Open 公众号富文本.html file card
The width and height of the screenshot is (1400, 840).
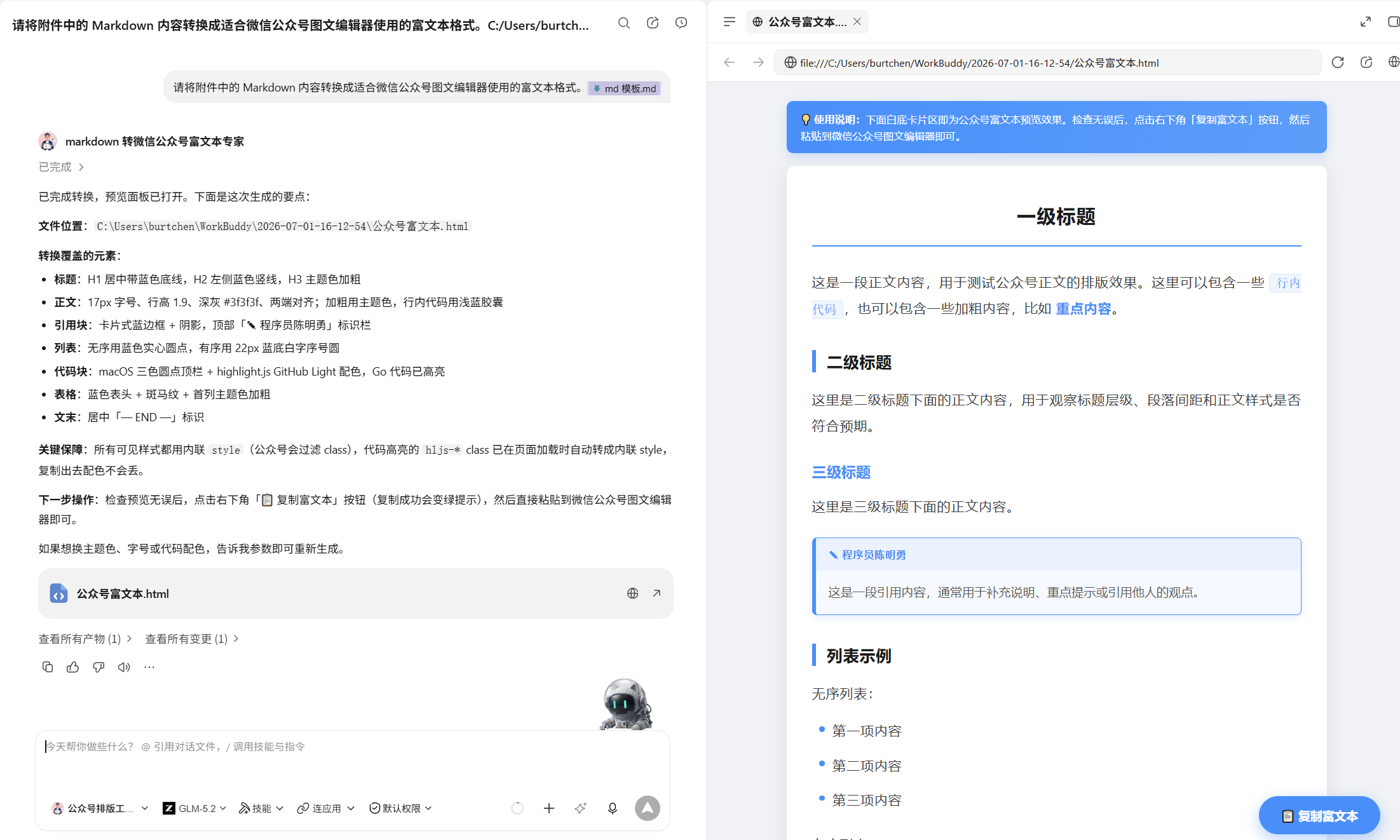[355, 593]
